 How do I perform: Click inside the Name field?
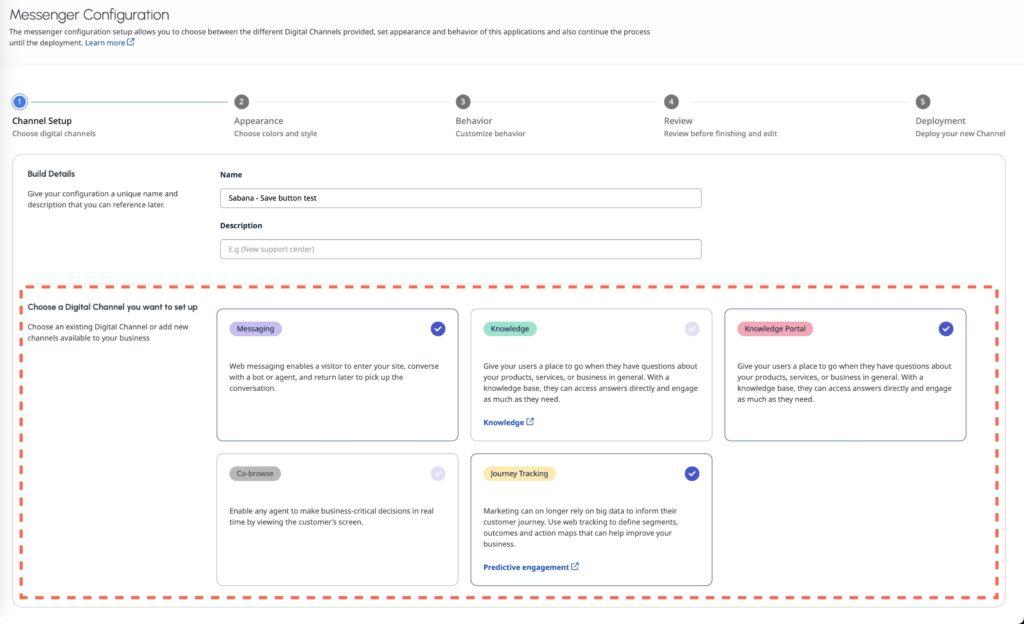(460, 197)
